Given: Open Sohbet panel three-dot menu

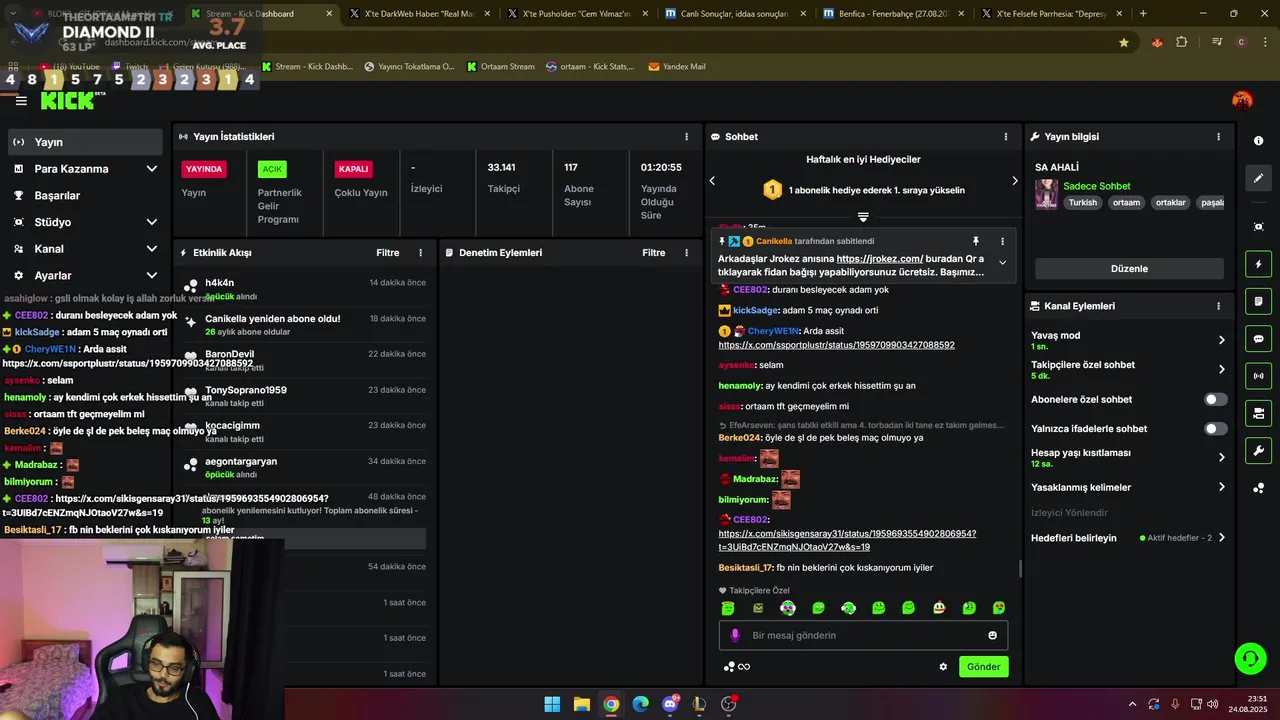Looking at the screenshot, I should tap(1006, 137).
